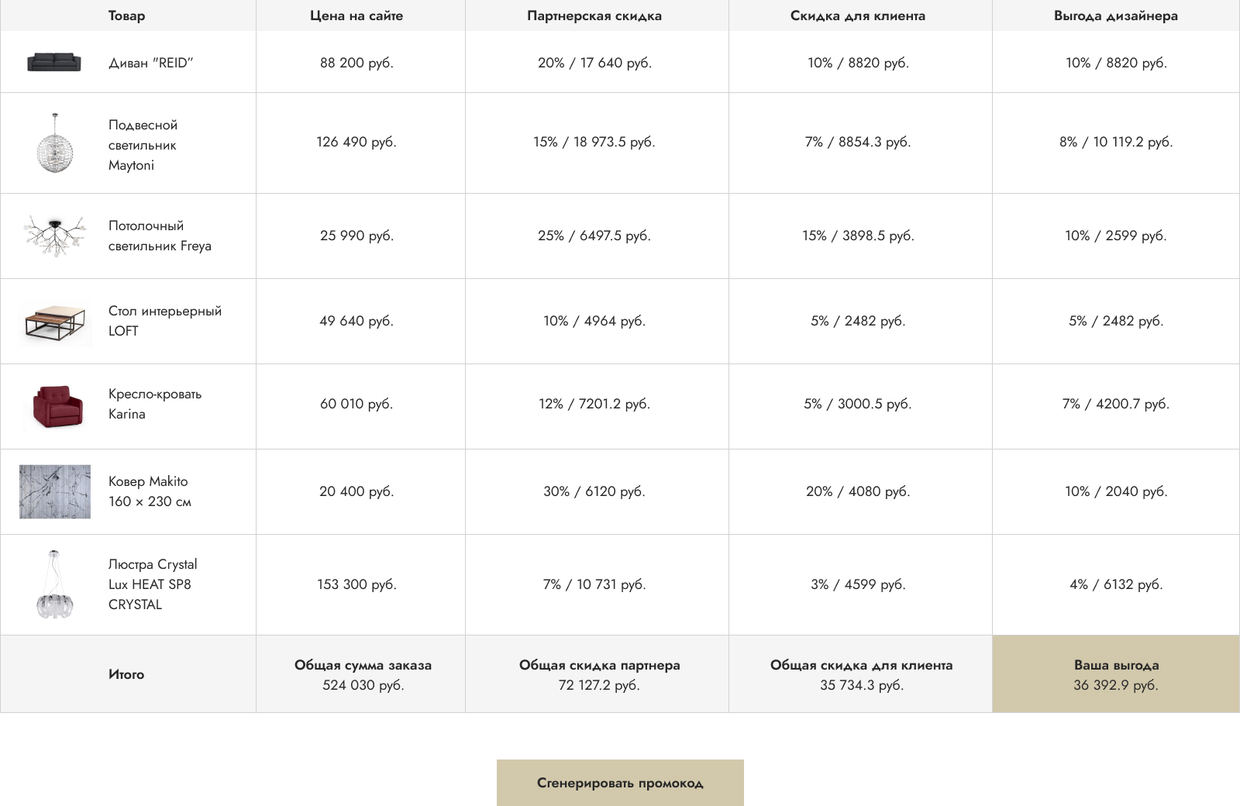Open the Maytoni pendant lamp image
The width and height of the screenshot is (1240, 806).
54,143
